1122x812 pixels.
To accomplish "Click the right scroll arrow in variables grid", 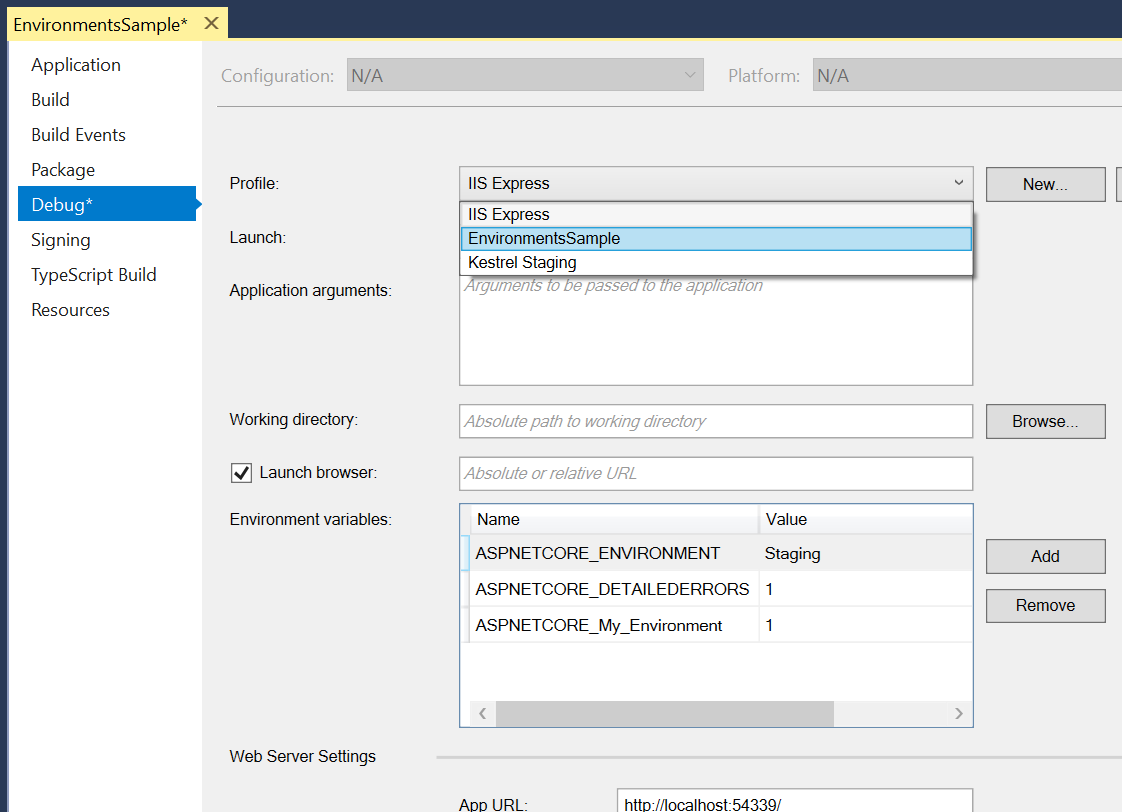I will (x=959, y=713).
